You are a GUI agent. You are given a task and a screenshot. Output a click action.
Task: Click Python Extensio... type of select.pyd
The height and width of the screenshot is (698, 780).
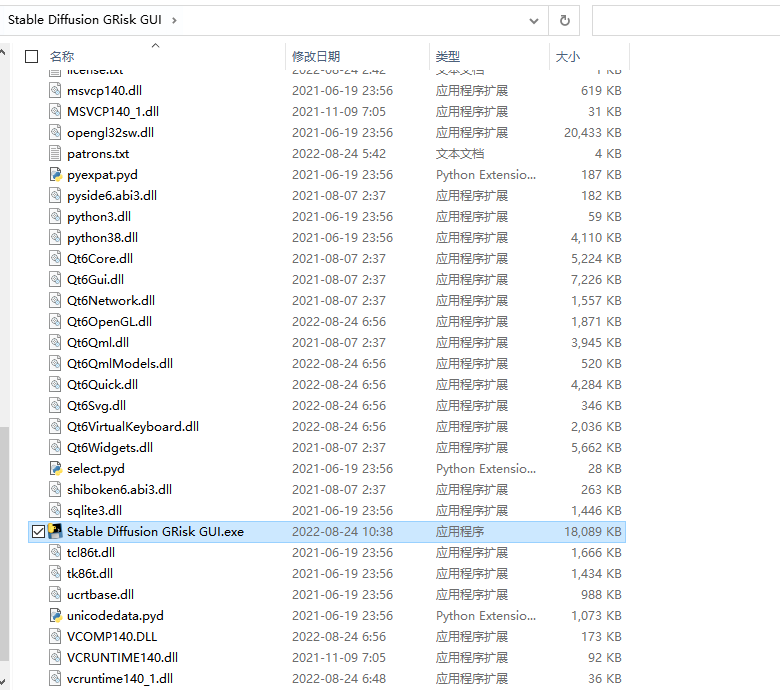click(486, 468)
